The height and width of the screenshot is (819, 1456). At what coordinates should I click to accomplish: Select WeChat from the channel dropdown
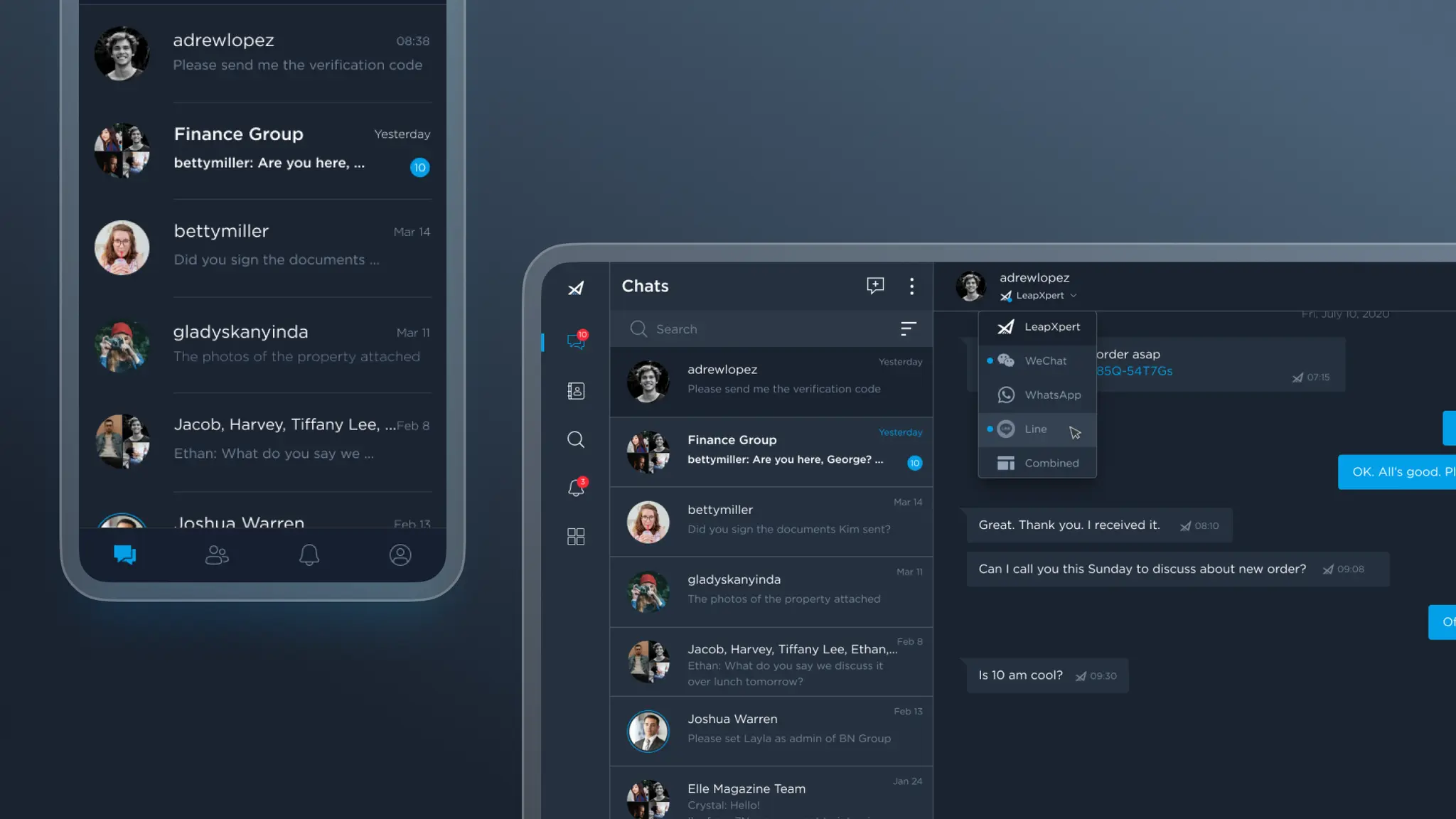point(1044,361)
